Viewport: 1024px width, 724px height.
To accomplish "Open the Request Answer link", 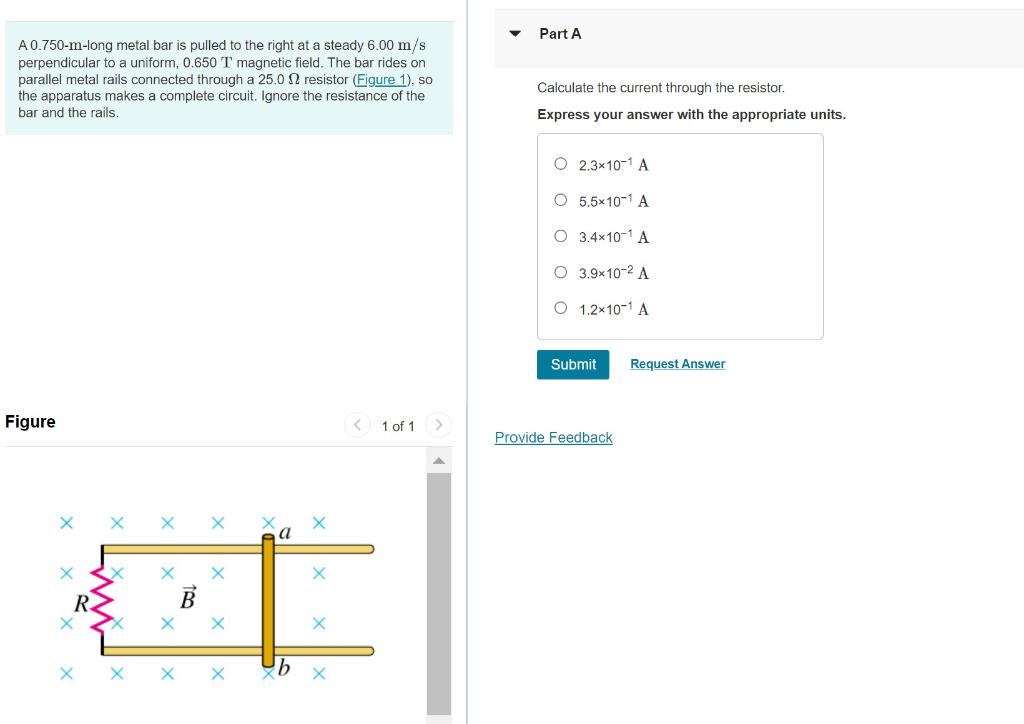I will pos(677,364).
